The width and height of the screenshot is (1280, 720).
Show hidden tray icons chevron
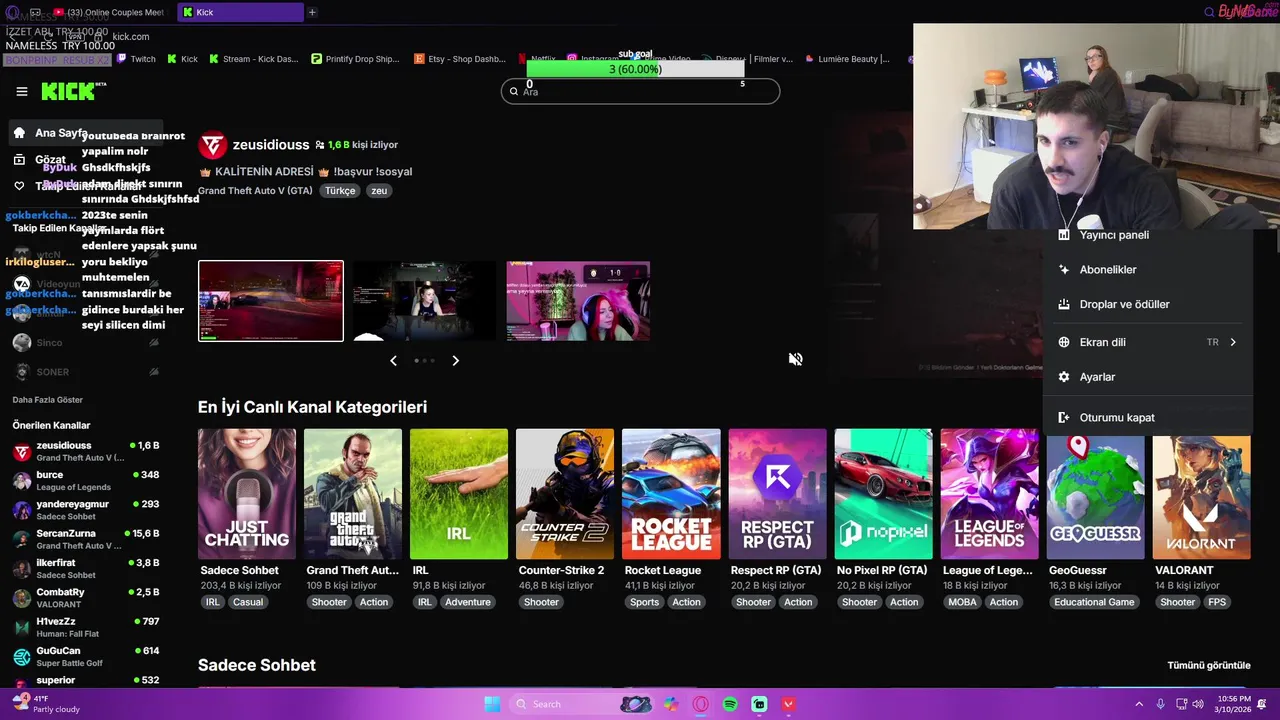(x=1139, y=704)
